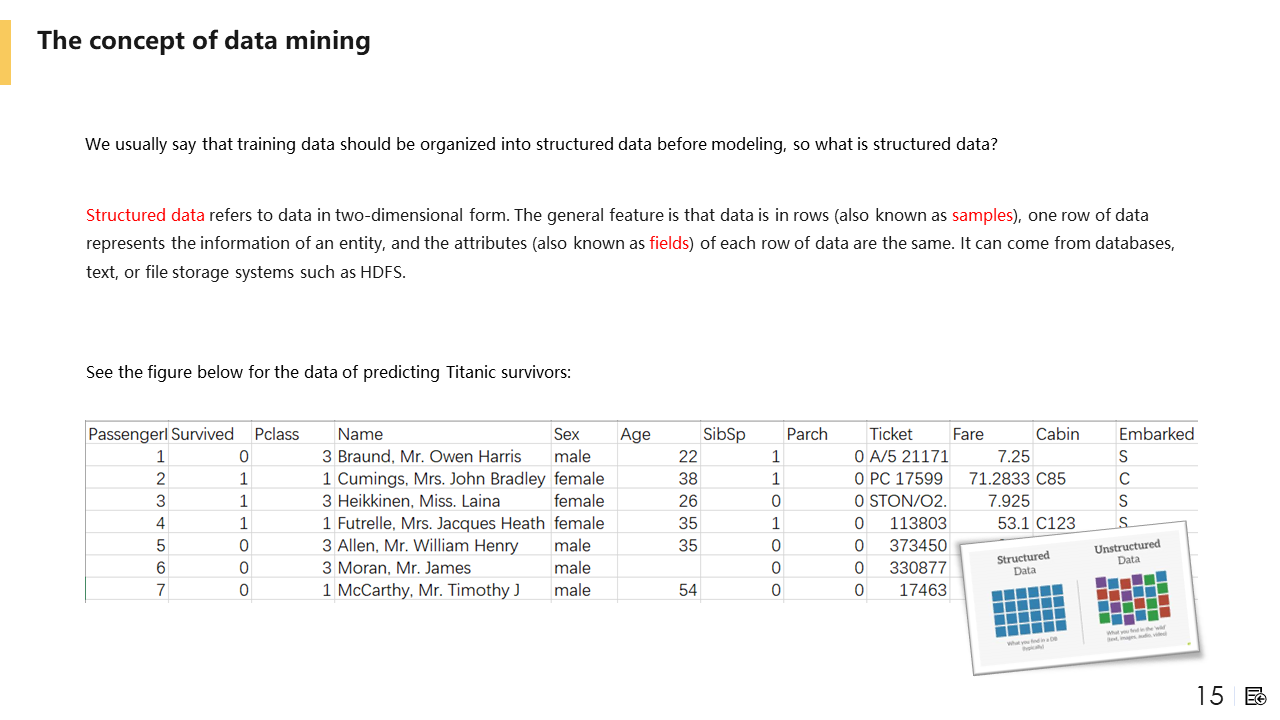Click the ticket cell "STON/O2."

click(x=908, y=501)
